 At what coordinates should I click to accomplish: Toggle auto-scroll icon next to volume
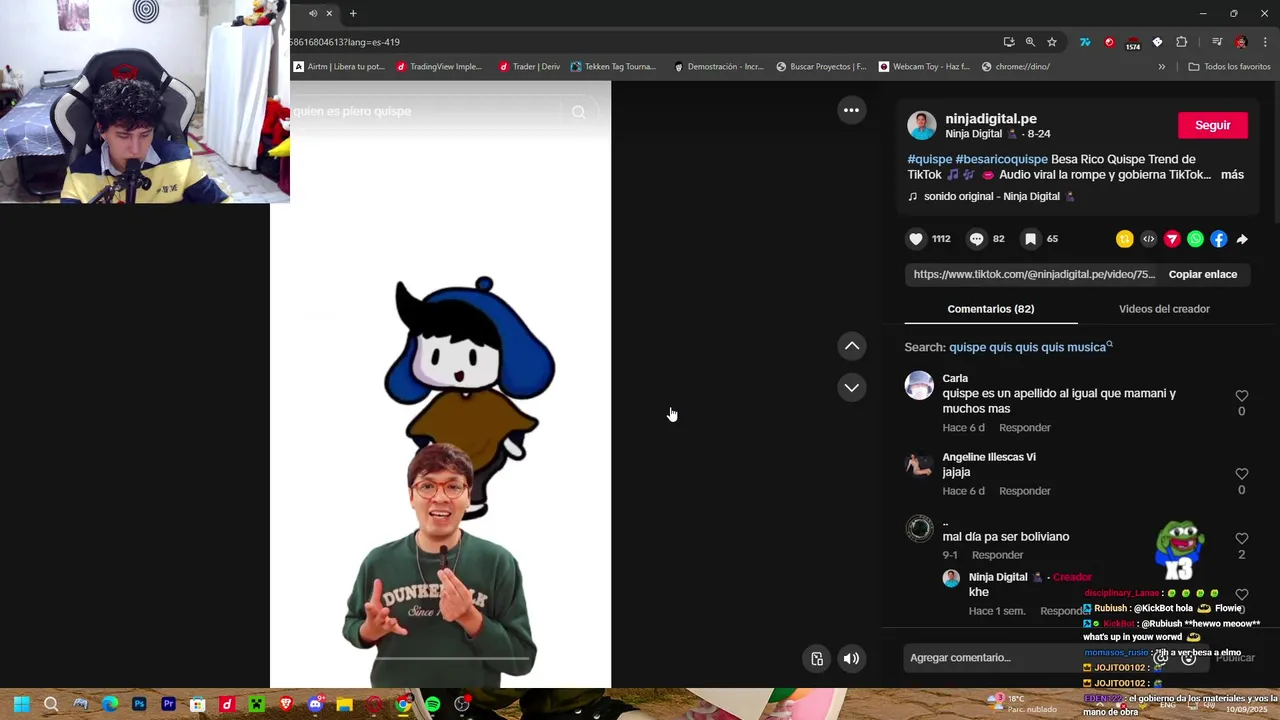(x=817, y=658)
